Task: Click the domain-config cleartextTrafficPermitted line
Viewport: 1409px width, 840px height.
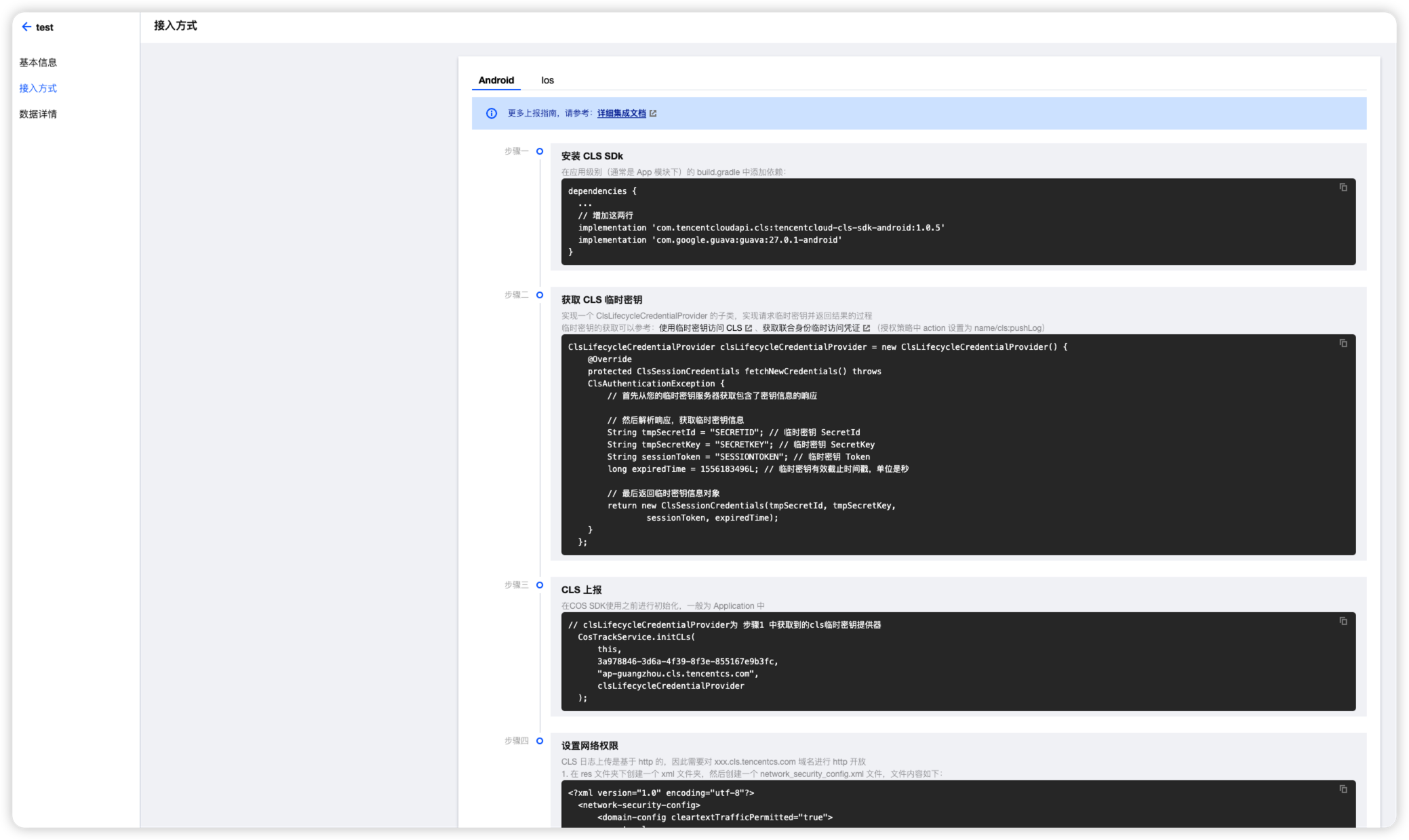Action: tap(715, 818)
